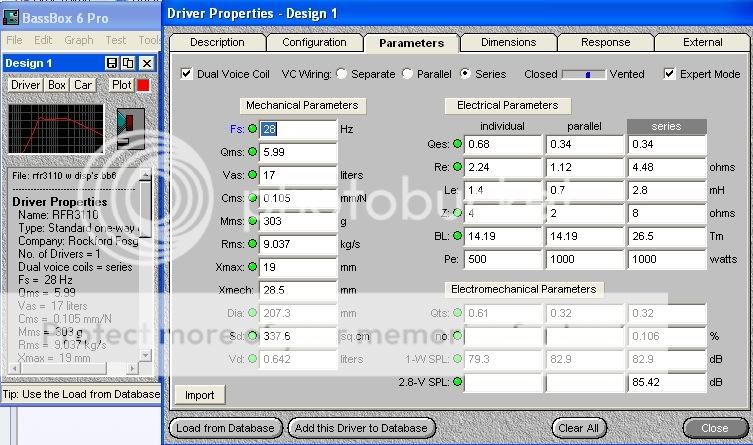Click the green indicator next to Fs
The height and width of the screenshot is (445, 753).
pyautogui.click(x=252, y=129)
